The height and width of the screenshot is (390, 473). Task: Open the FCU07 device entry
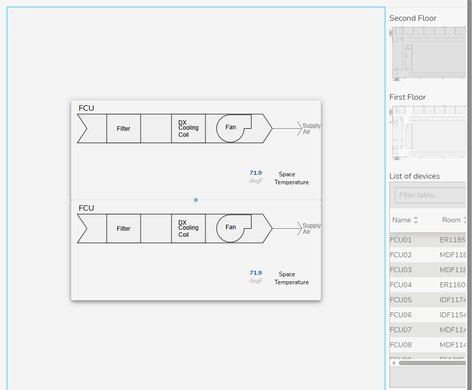coord(428,330)
